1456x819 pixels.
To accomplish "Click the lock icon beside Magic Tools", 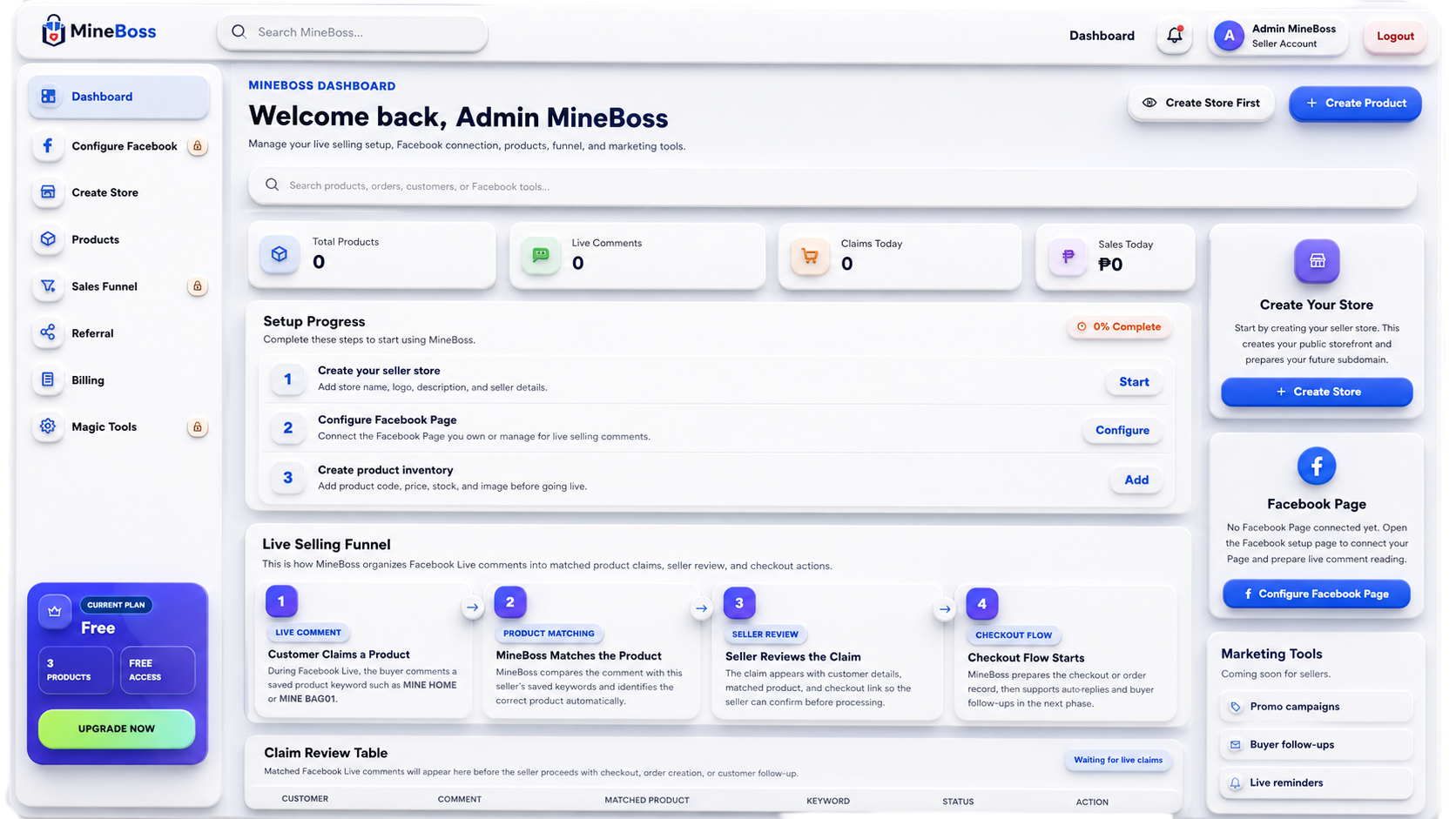I will [x=198, y=427].
